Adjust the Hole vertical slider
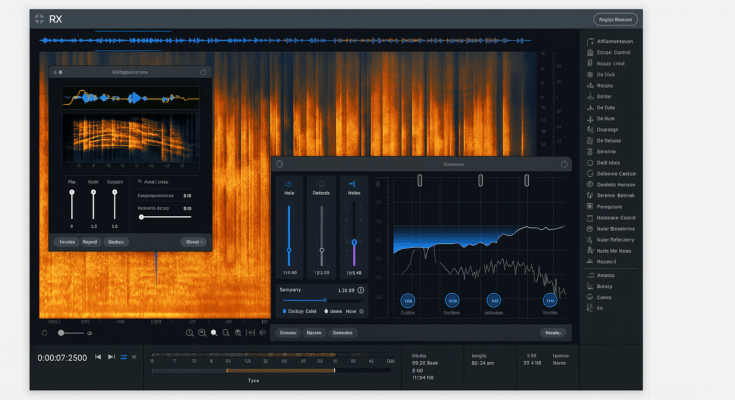This screenshot has width=735, height=400. click(289, 236)
